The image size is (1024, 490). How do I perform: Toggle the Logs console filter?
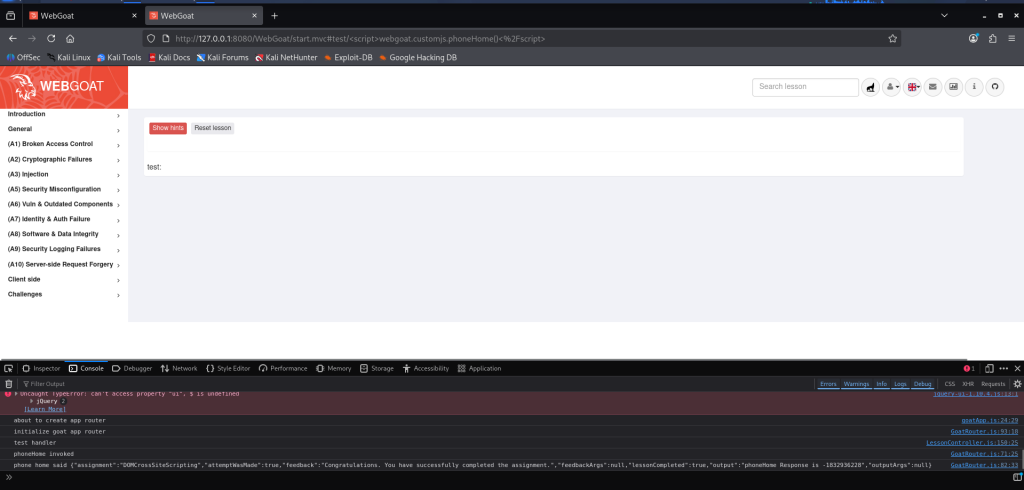pos(901,384)
